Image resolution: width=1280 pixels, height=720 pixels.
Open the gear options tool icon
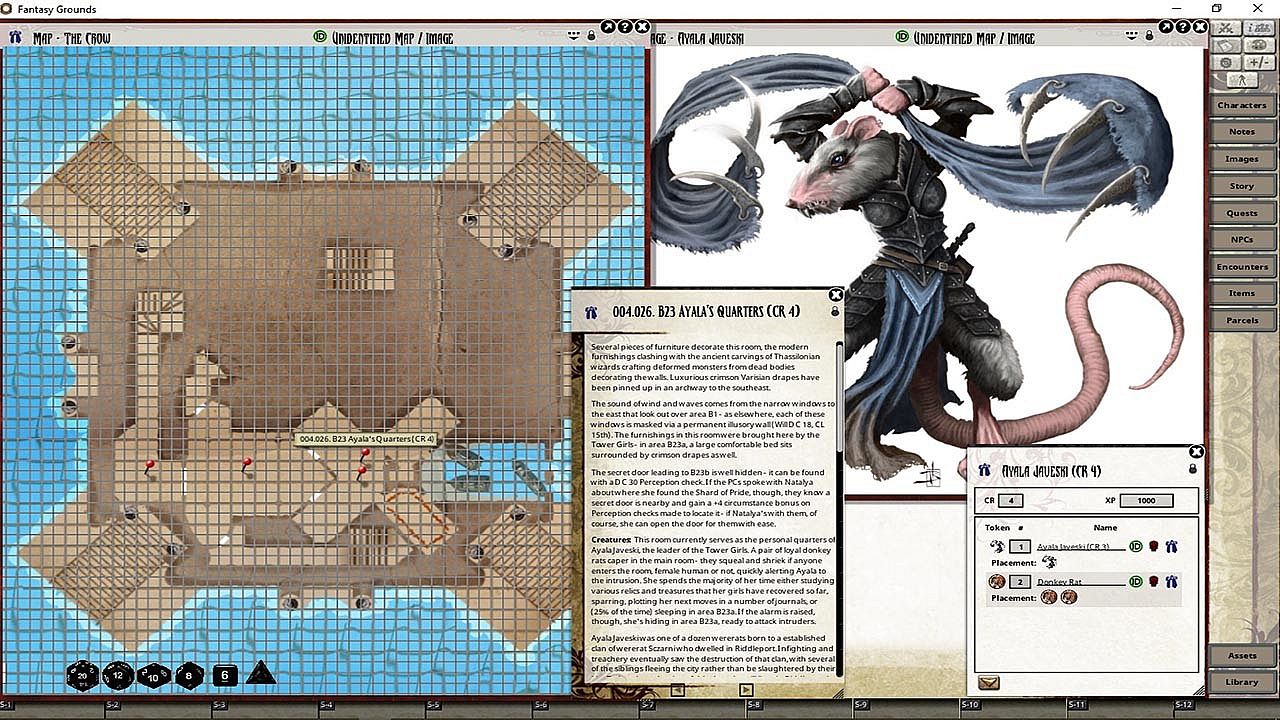pyautogui.click(x=1225, y=63)
